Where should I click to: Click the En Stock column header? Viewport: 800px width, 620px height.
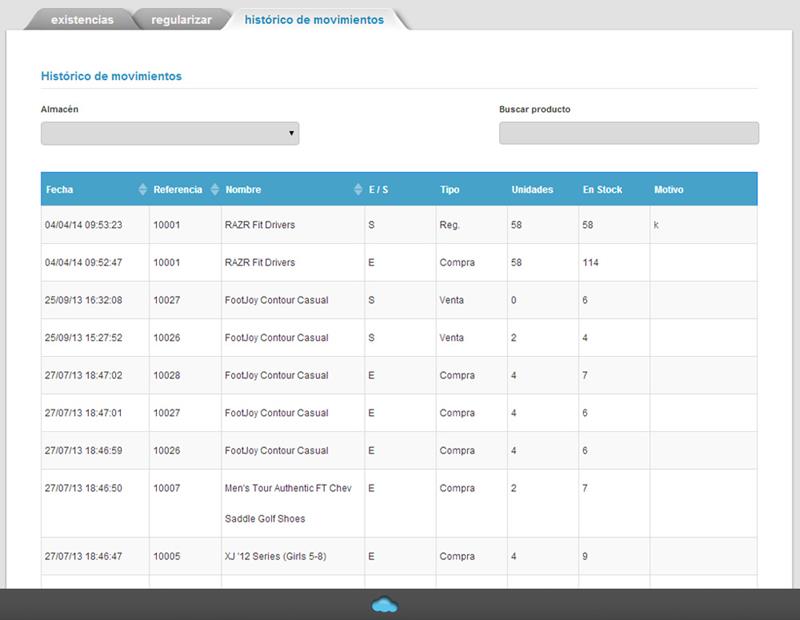point(602,190)
